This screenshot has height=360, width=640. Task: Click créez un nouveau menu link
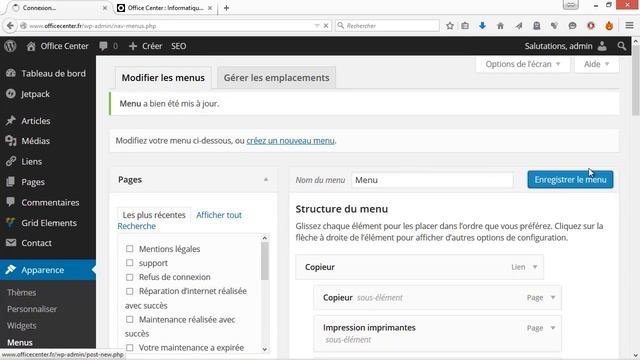pos(290,141)
